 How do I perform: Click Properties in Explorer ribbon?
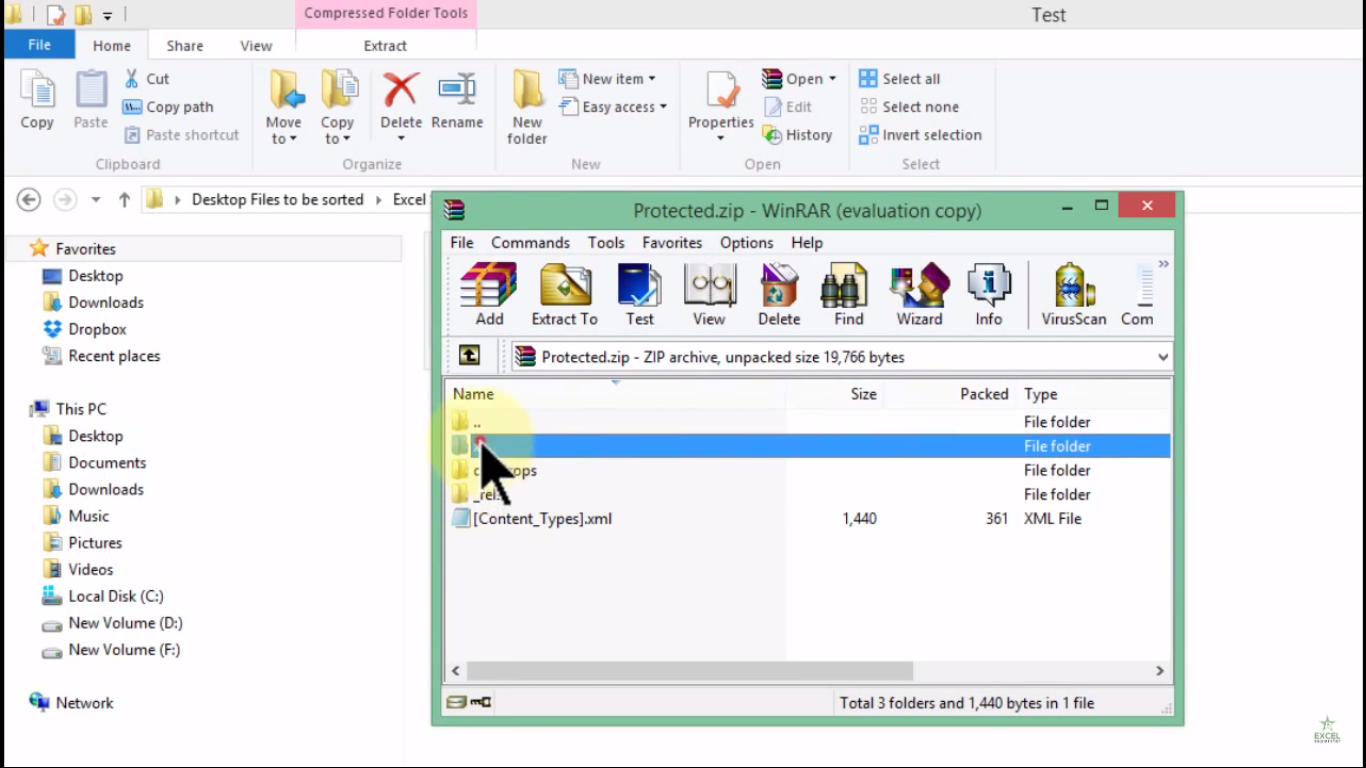pos(721,106)
